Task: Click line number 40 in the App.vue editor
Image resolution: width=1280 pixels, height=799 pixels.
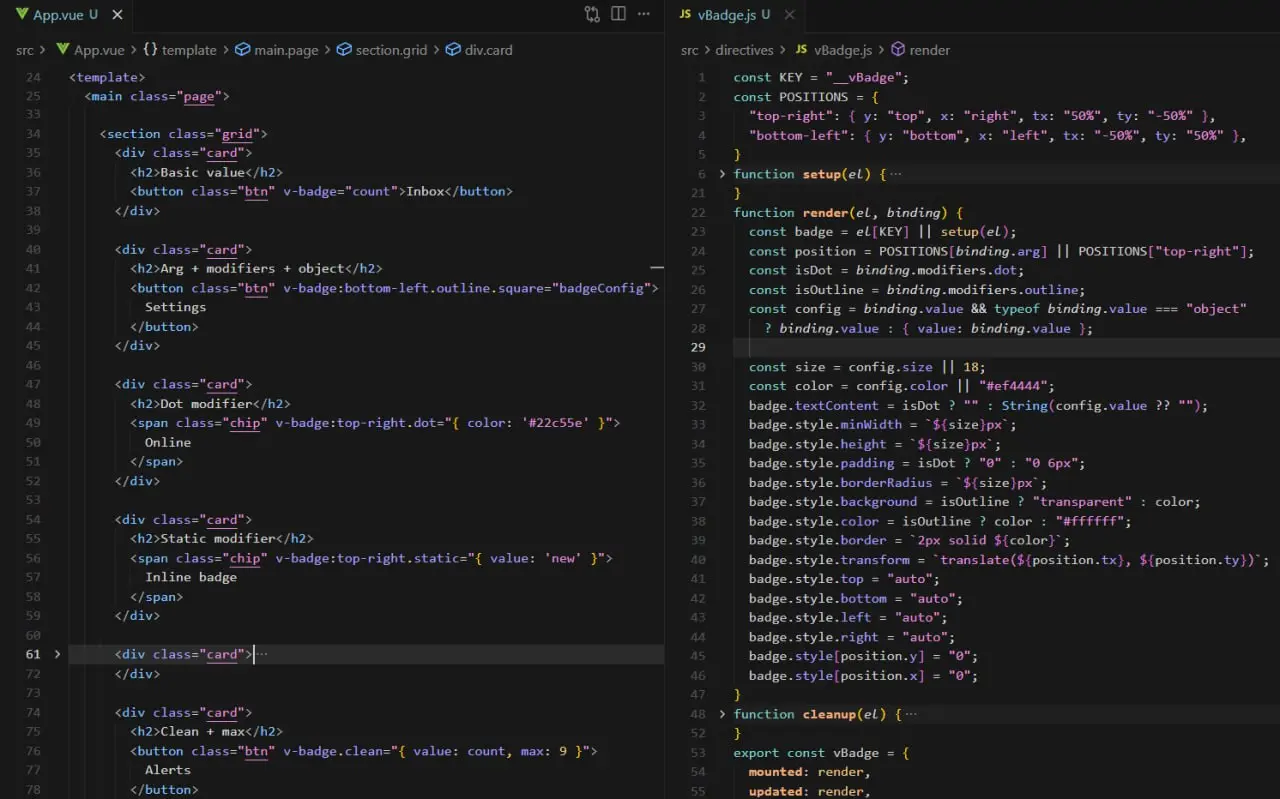Action: (33, 249)
